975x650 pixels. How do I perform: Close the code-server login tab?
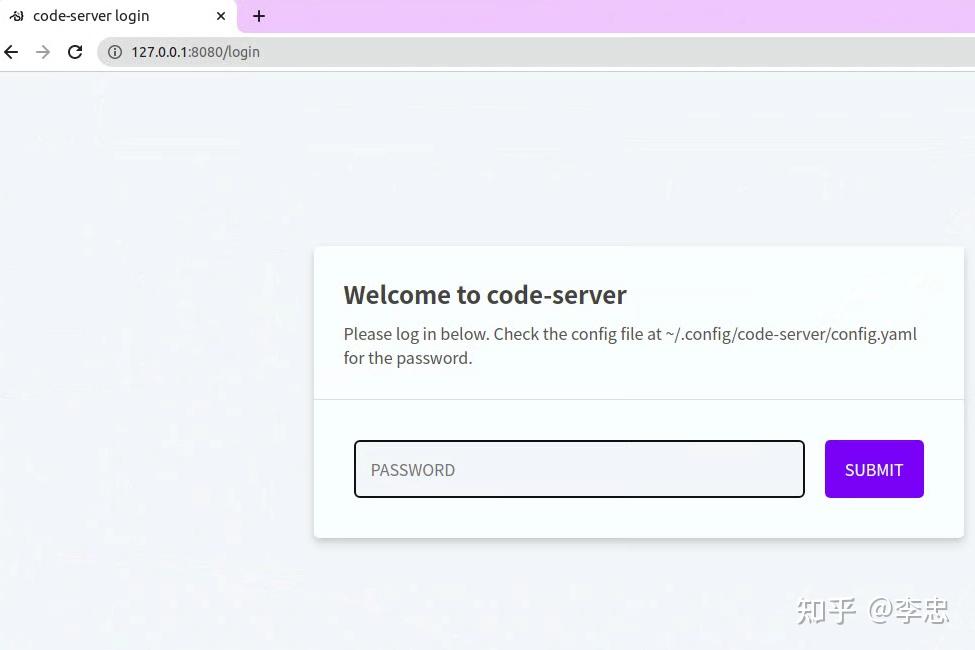point(220,16)
